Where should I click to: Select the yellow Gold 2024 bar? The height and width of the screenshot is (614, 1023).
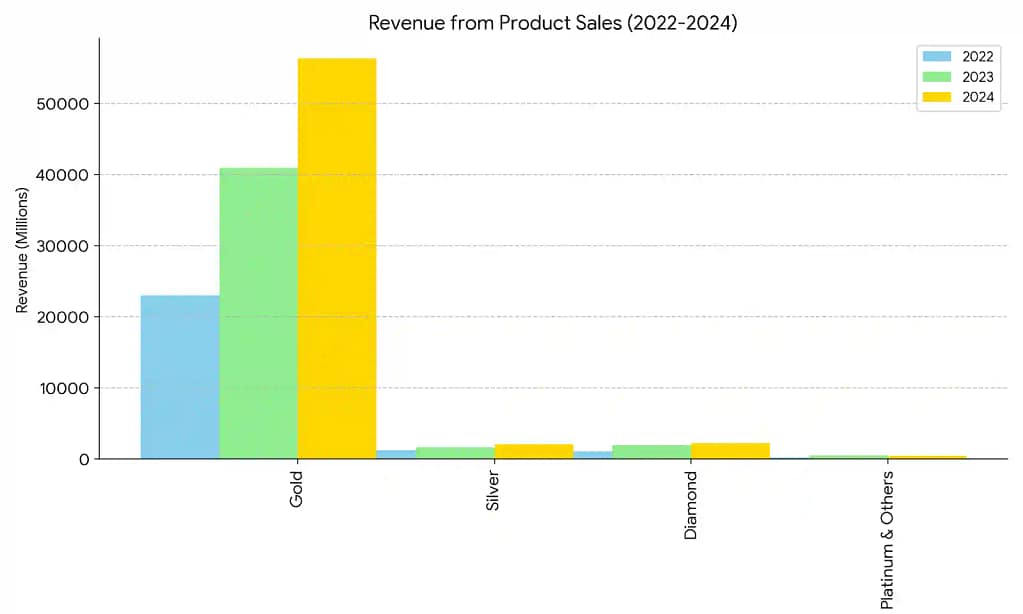pos(336,260)
